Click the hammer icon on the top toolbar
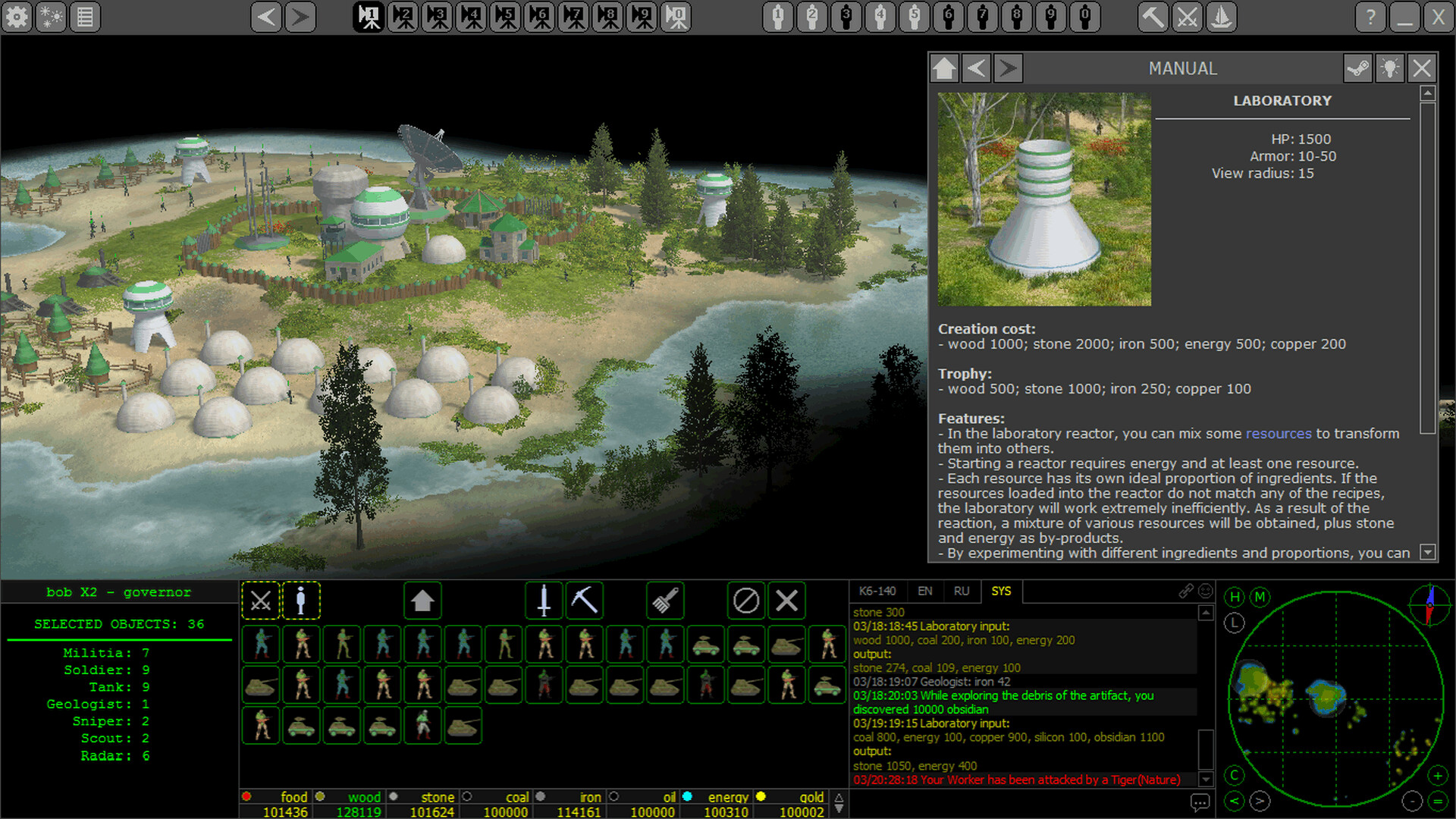The height and width of the screenshot is (819, 1456). point(1152,17)
